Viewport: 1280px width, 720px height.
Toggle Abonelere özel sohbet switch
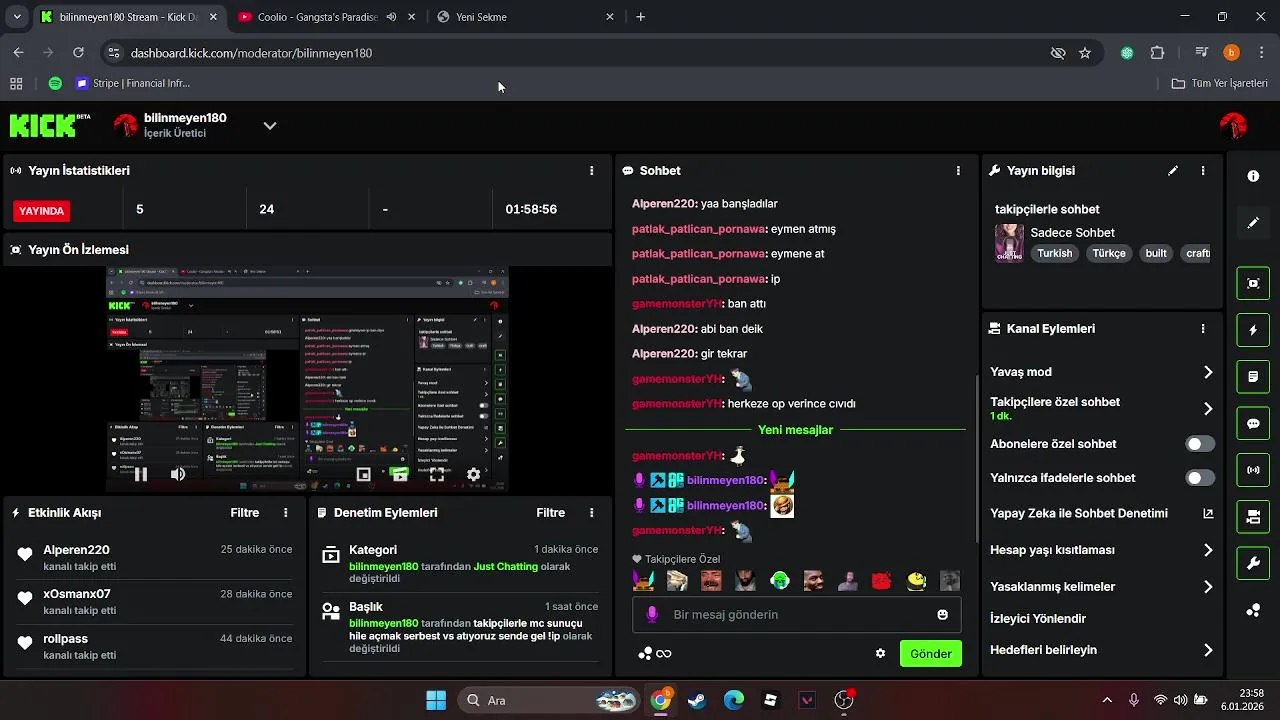[x=1200, y=444]
